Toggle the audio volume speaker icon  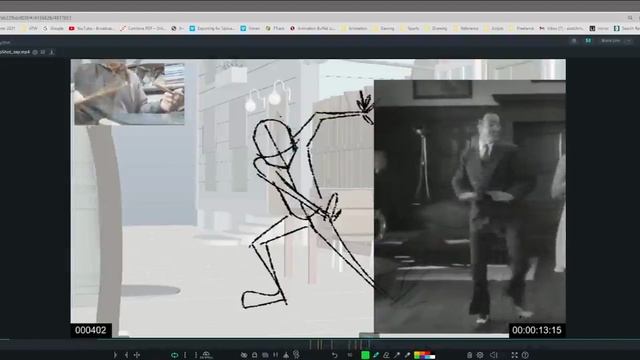[494, 355]
